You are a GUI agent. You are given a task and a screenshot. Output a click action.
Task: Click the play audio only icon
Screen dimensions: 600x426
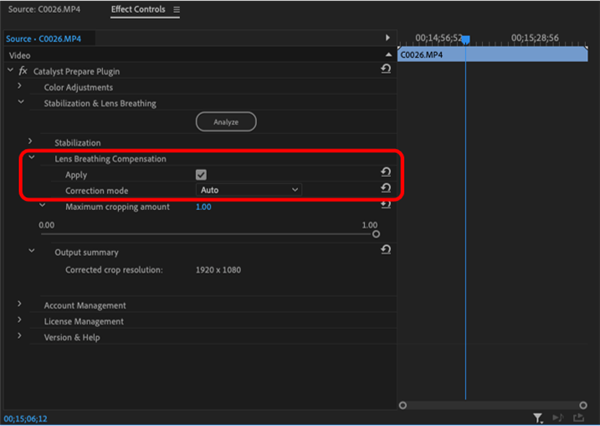pyautogui.click(x=558, y=418)
